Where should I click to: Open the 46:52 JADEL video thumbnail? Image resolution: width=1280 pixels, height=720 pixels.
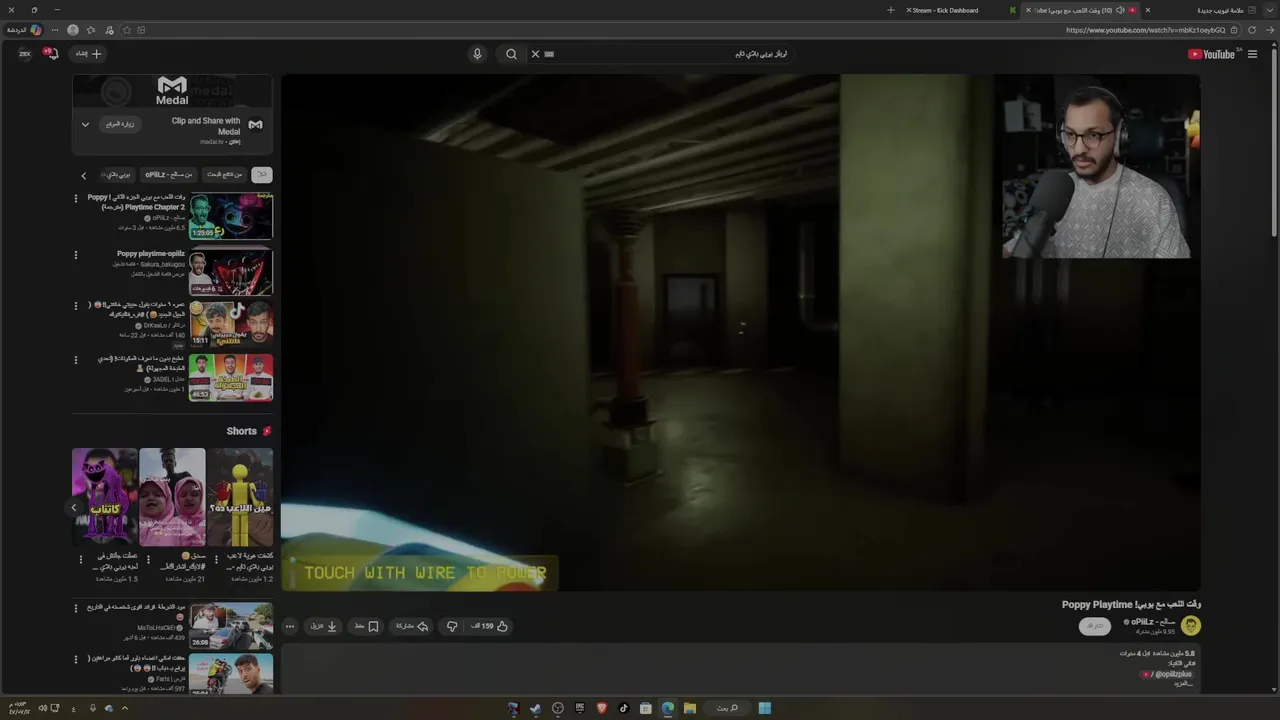pyautogui.click(x=231, y=378)
